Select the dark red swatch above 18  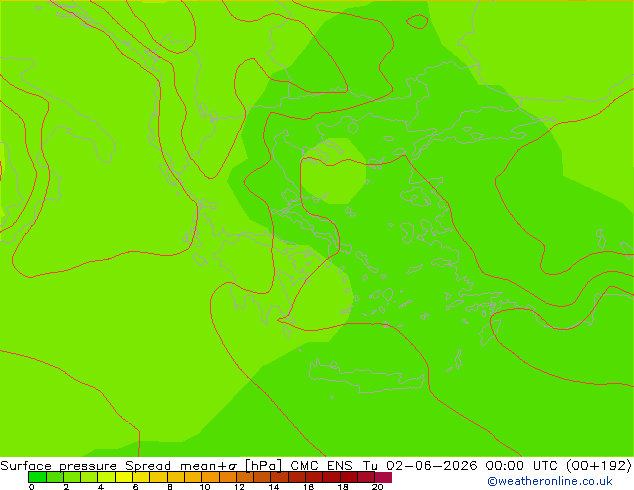tap(349, 477)
